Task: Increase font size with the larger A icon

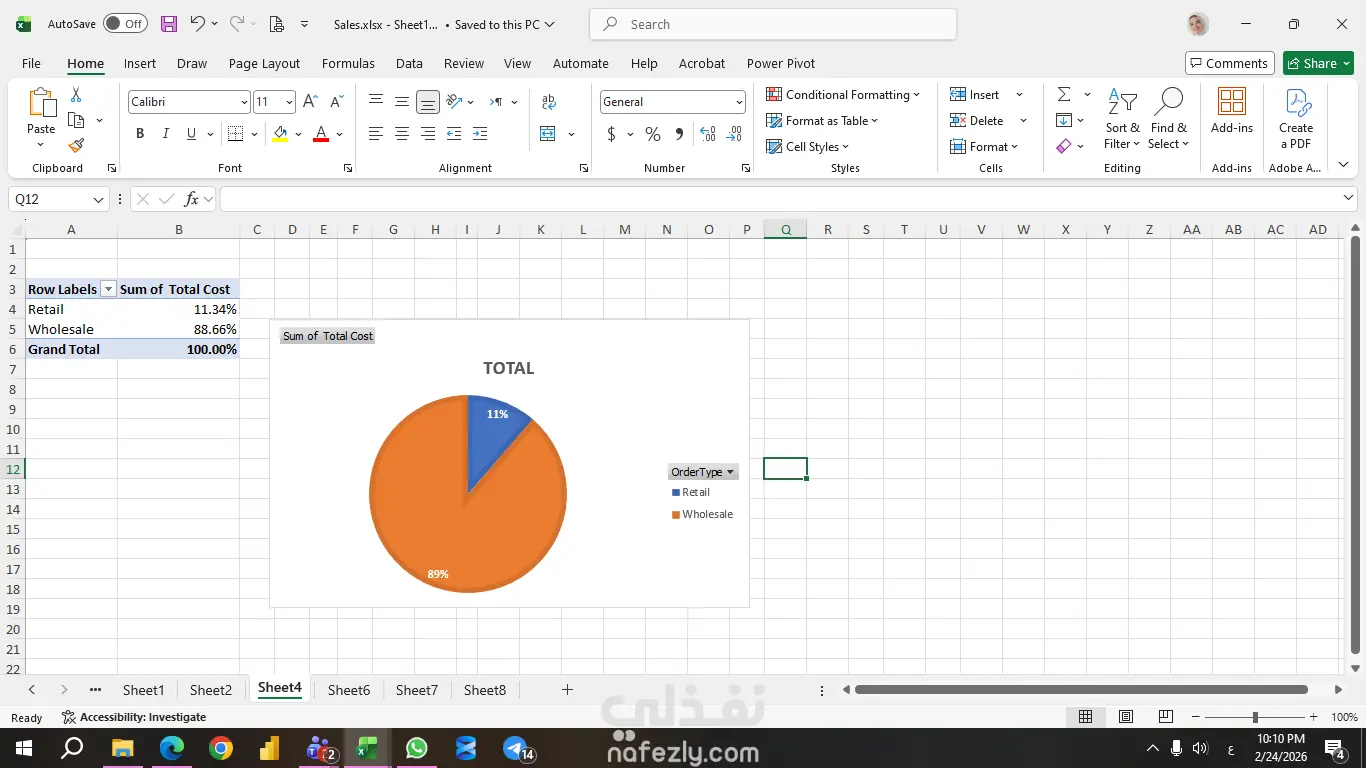Action: (x=310, y=102)
